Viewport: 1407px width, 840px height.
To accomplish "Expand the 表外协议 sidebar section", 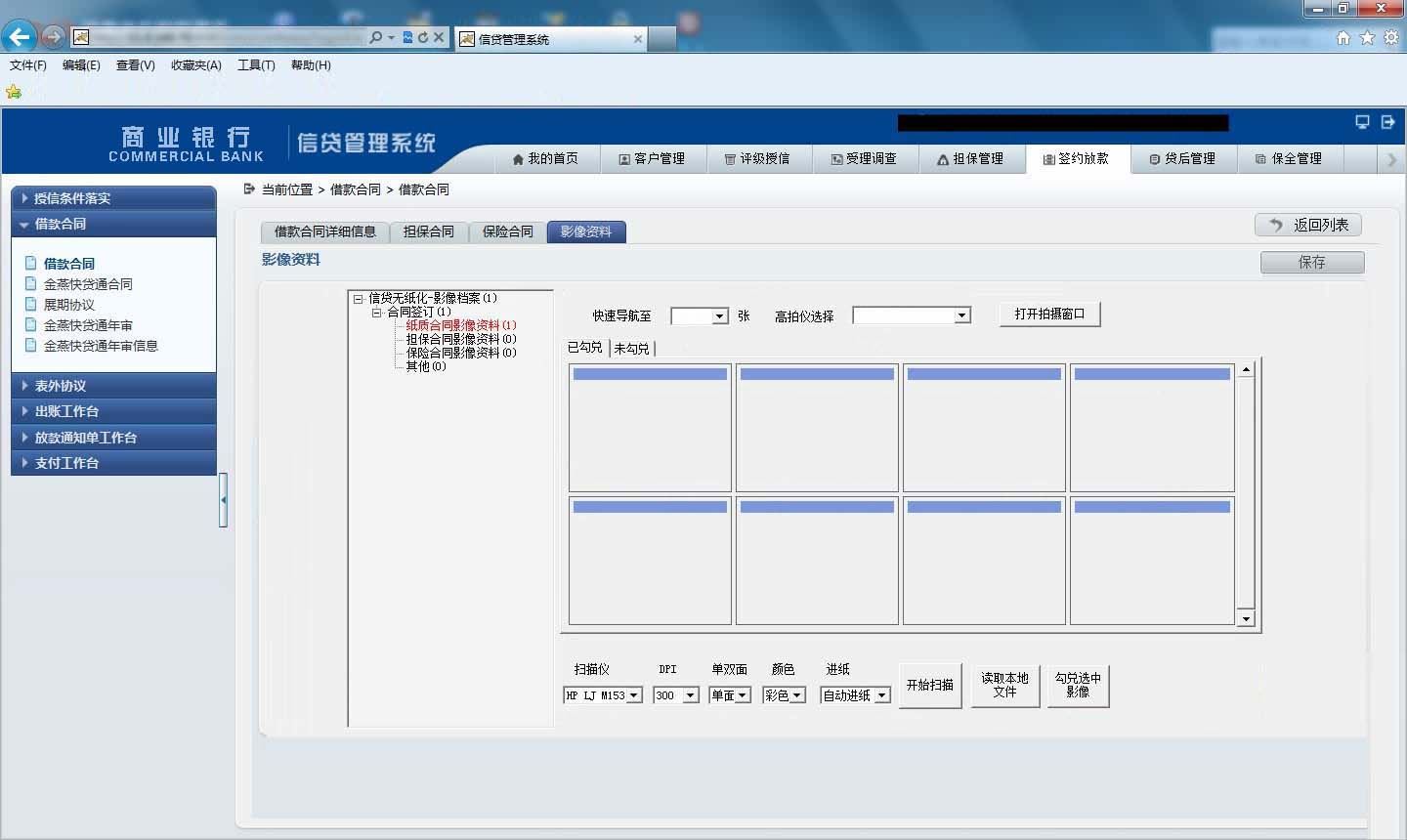I will point(113,386).
